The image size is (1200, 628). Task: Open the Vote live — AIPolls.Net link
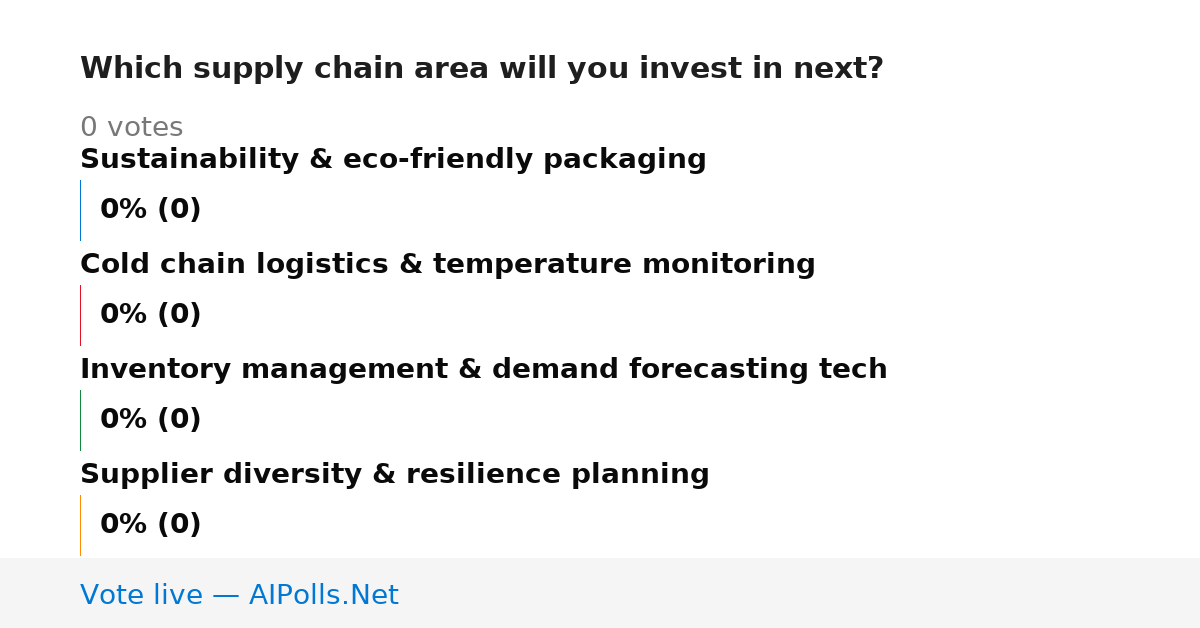tap(239, 596)
